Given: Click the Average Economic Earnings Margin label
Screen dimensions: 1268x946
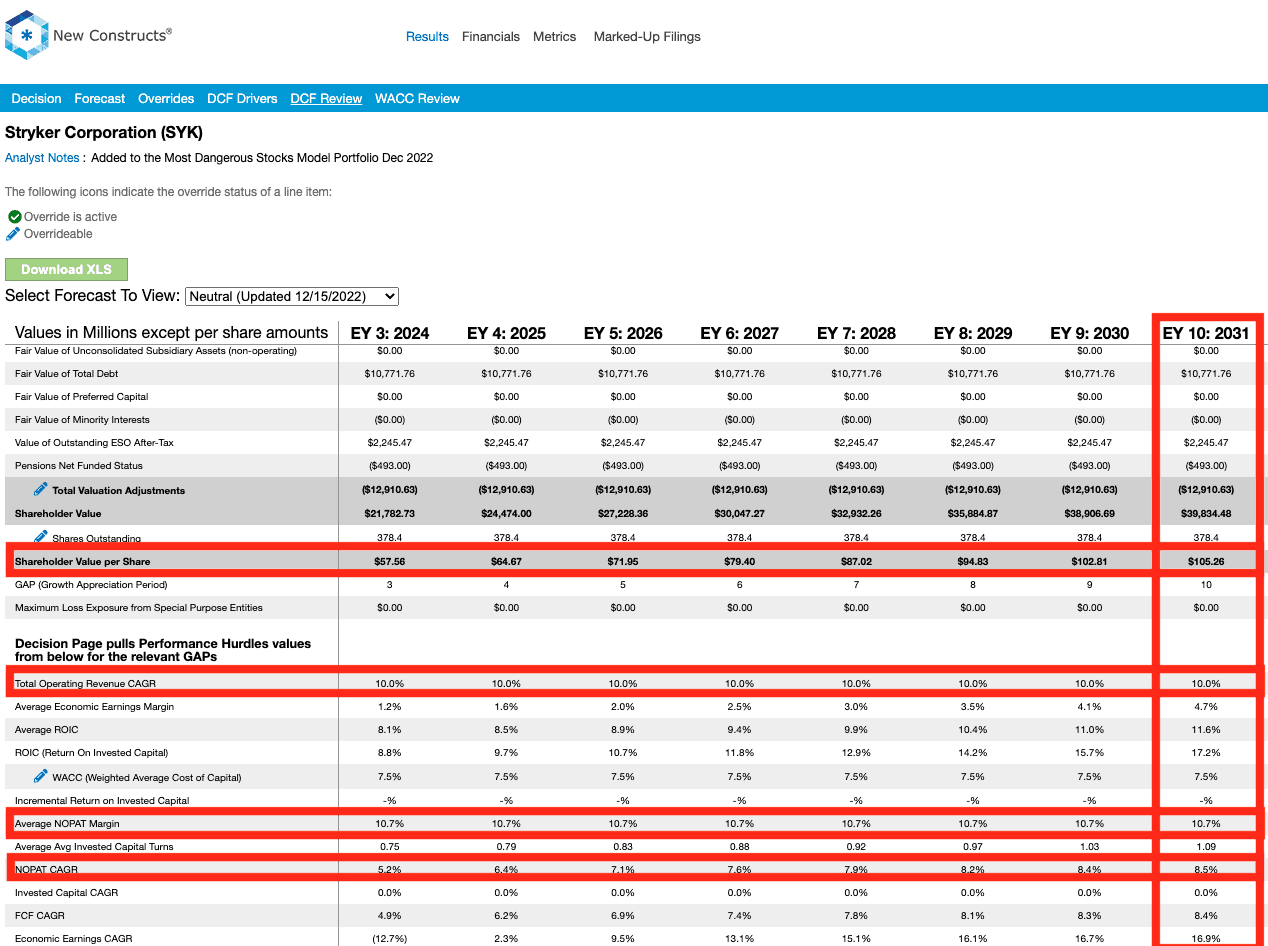Looking at the screenshot, I should click(94, 707).
